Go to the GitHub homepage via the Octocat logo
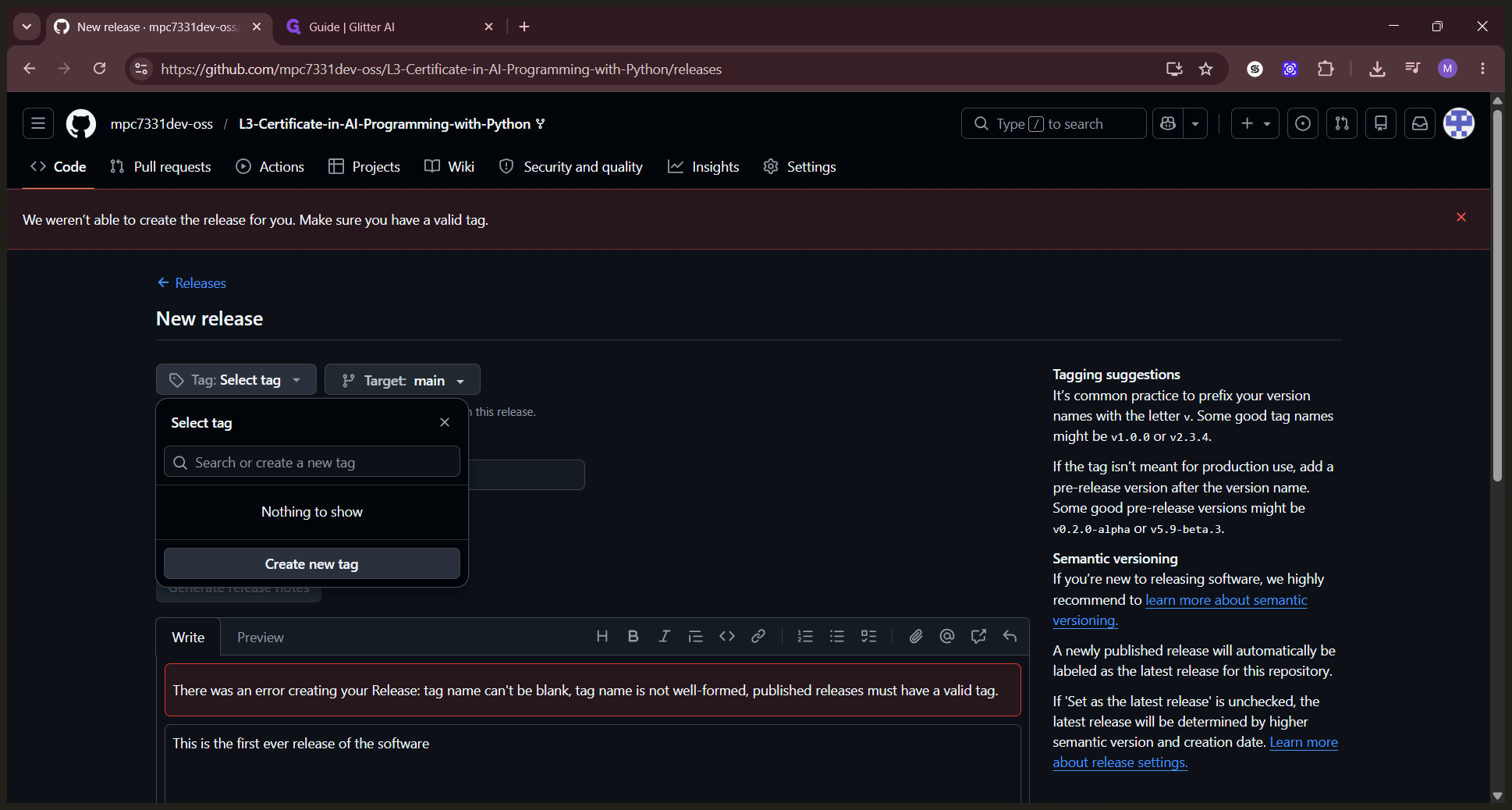1512x810 pixels. [x=81, y=123]
